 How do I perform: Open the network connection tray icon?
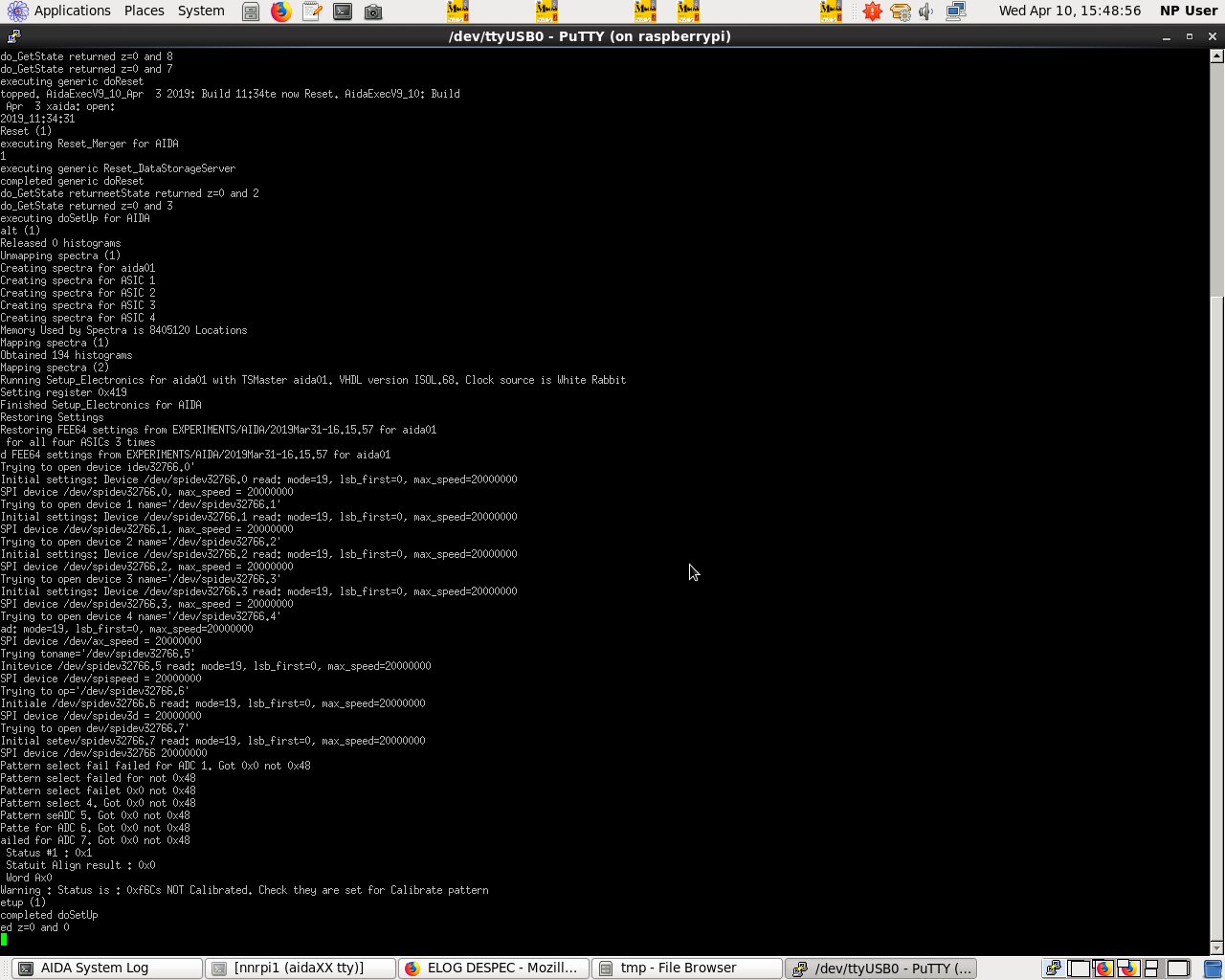pyautogui.click(x=955, y=11)
